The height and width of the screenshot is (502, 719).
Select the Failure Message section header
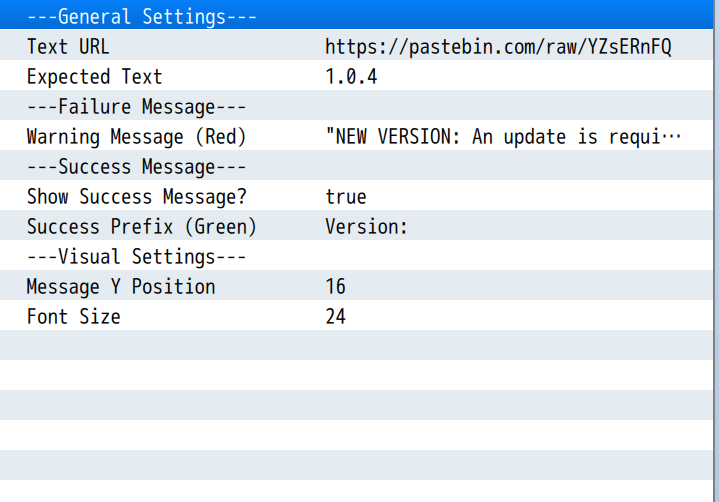(136, 107)
